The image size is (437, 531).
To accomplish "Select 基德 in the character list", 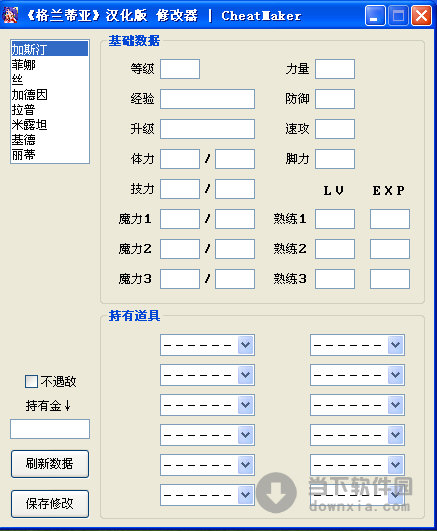I will coord(50,140).
